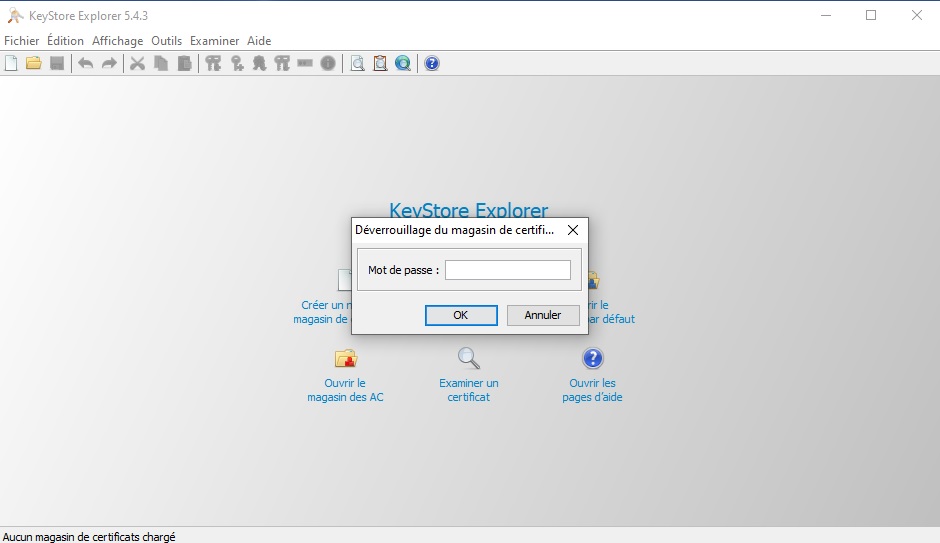Viewport: 940px width, 543px height.
Task: Click the Set Password toolbar icon
Action: (305, 63)
